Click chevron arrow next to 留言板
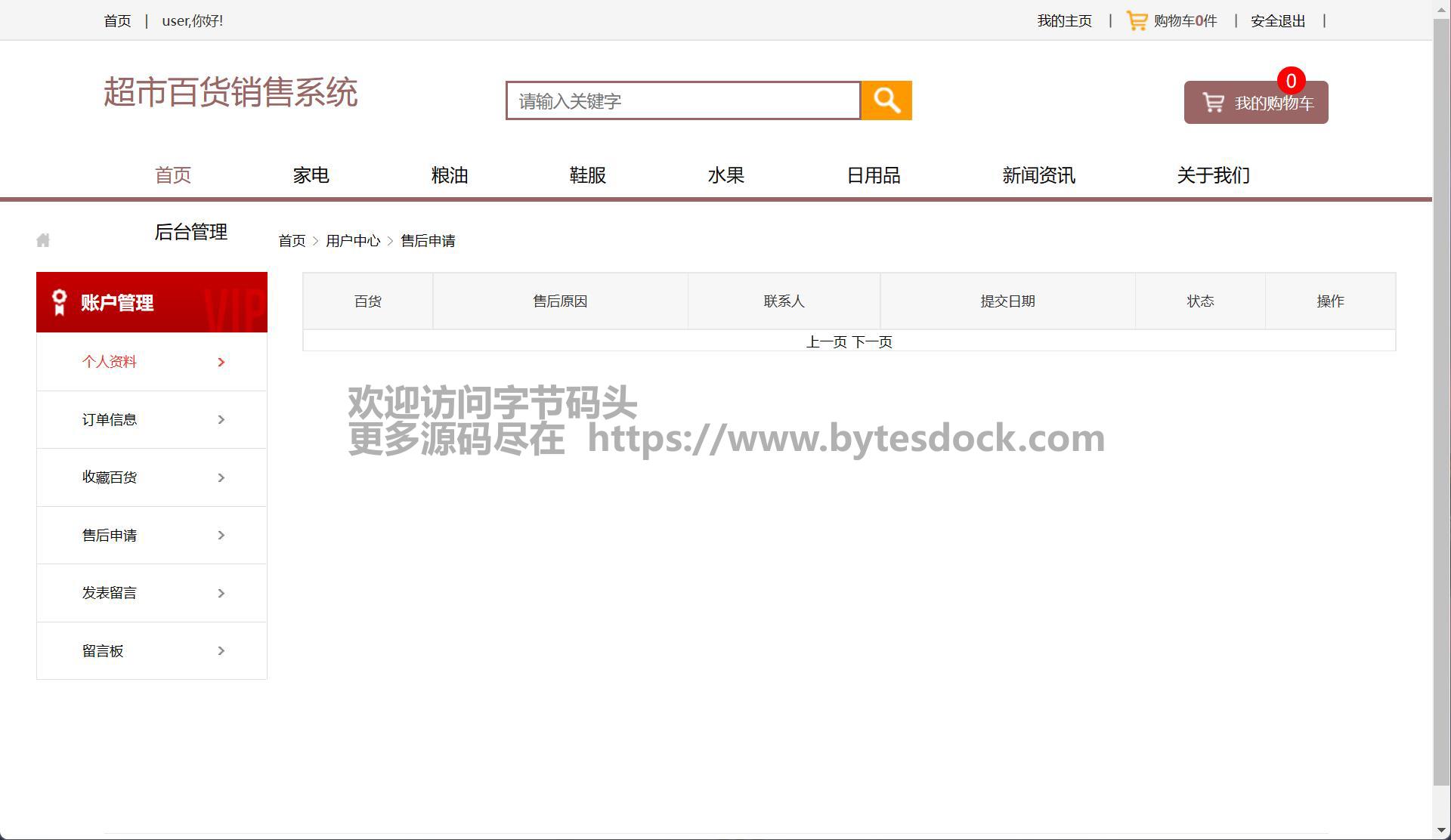The width and height of the screenshot is (1451, 840). 221,651
